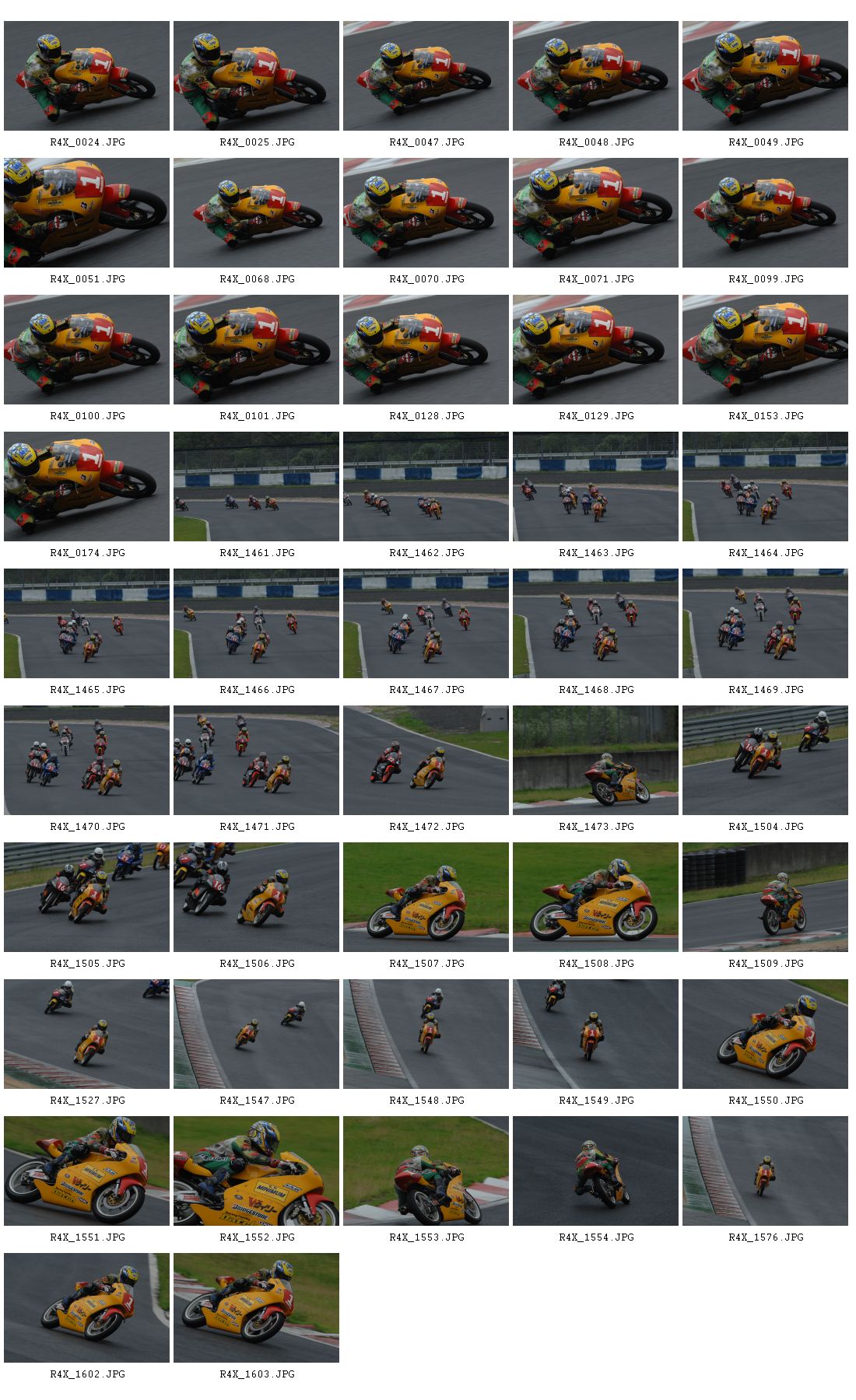Choose the R4X_1470.JPG group photo

pos(86,760)
